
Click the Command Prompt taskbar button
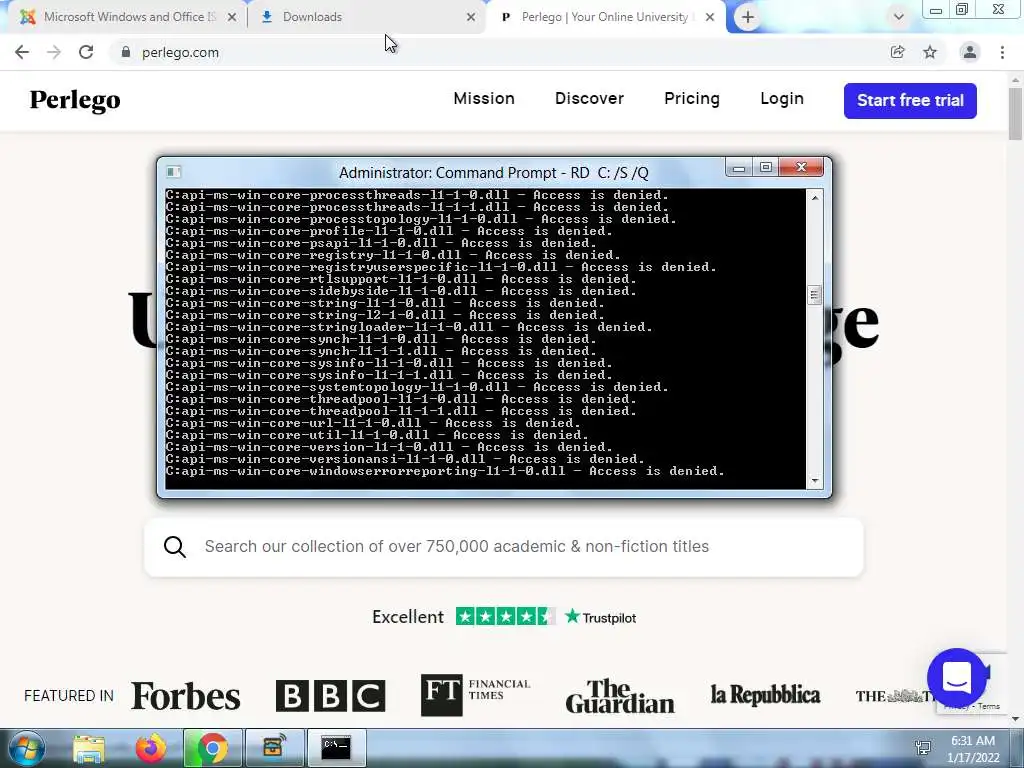(x=336, y=748)
